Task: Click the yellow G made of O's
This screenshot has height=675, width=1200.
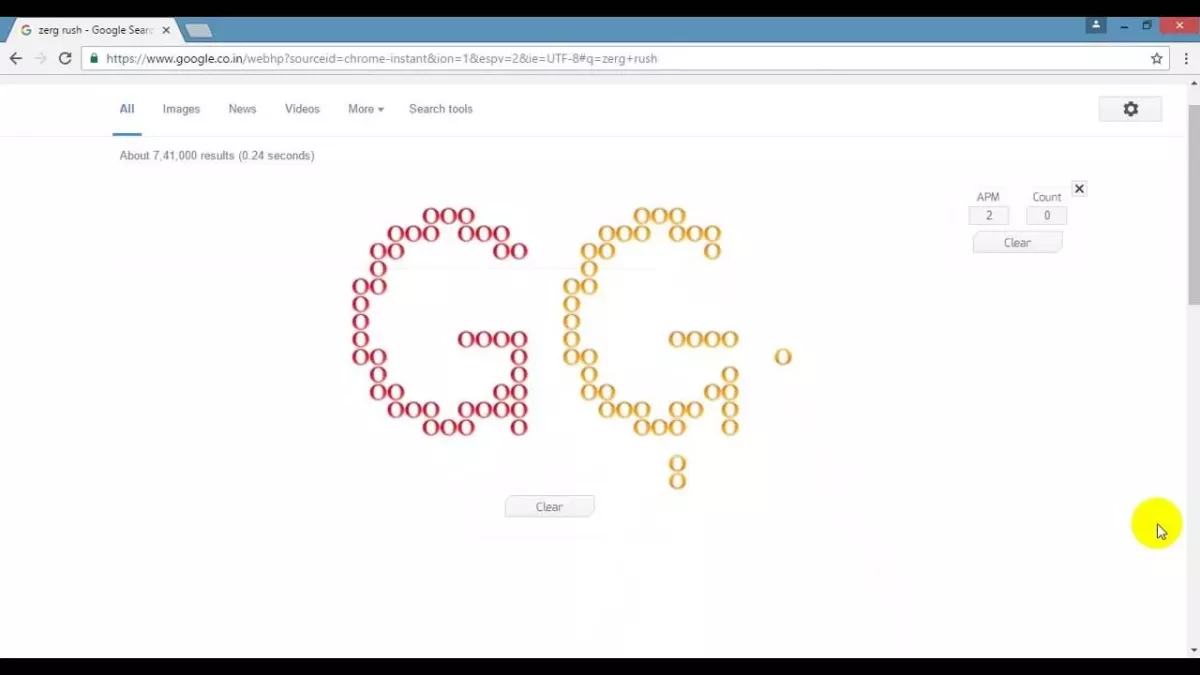Action: point(652,322)
